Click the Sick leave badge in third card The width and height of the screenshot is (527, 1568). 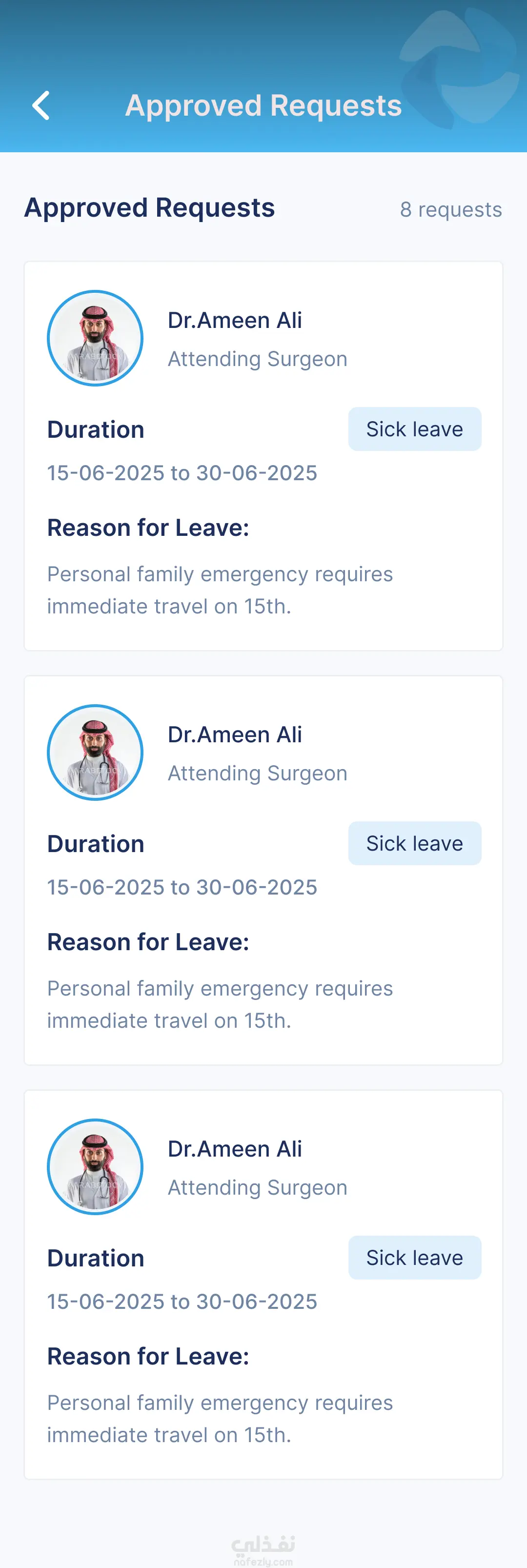[414, 1258]
